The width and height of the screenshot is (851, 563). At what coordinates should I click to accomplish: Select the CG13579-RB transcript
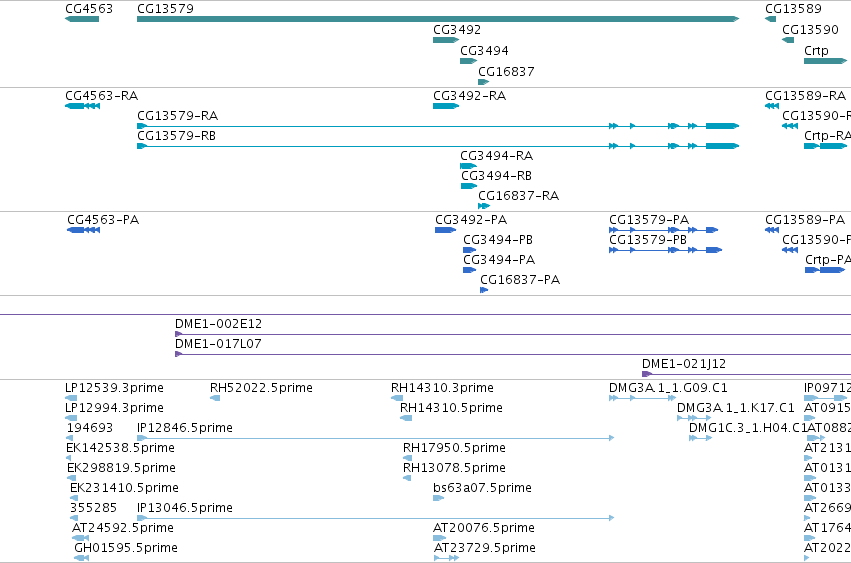(x=438, y=146)
